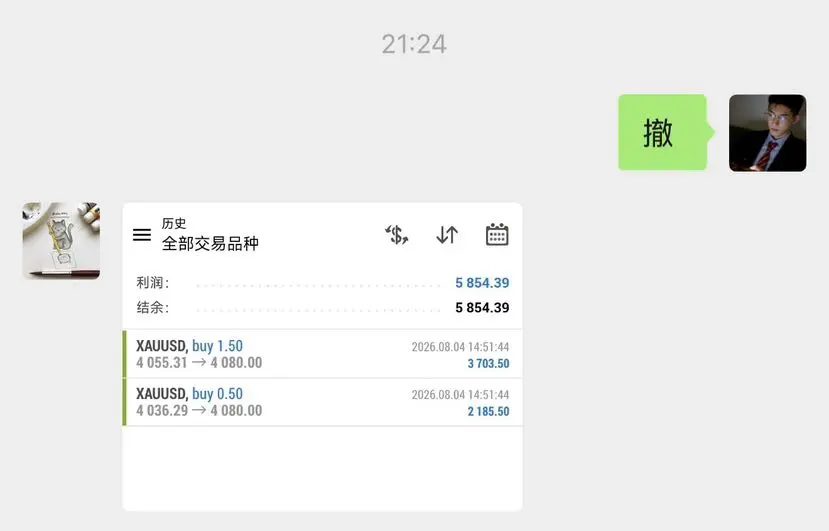
Task: Tap the 2 185.50 profit amount
Action: (x=489, y=411)
